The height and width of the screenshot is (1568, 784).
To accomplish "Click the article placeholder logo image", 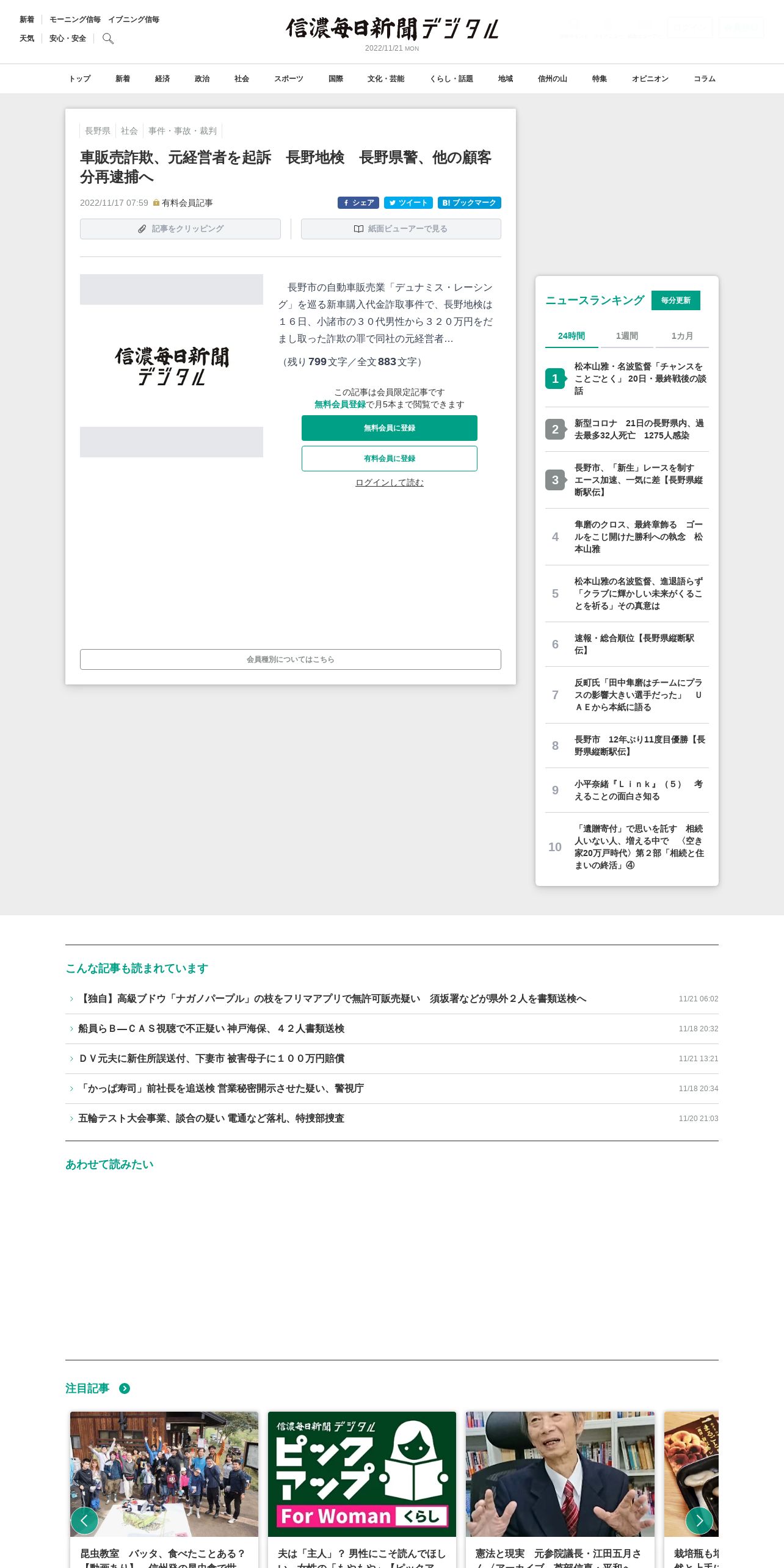I will 172,366.
